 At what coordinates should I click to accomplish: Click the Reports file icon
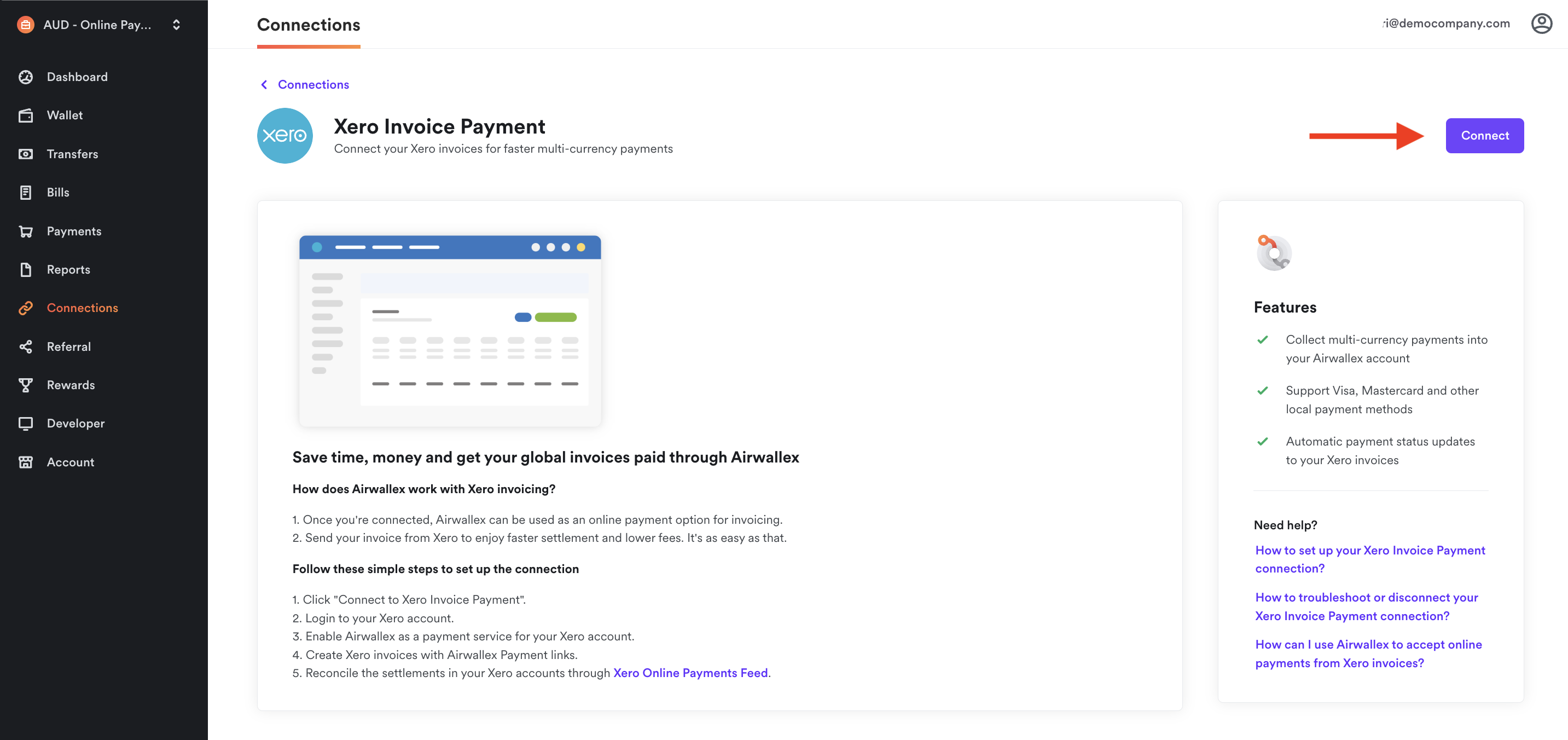[26, 269]
